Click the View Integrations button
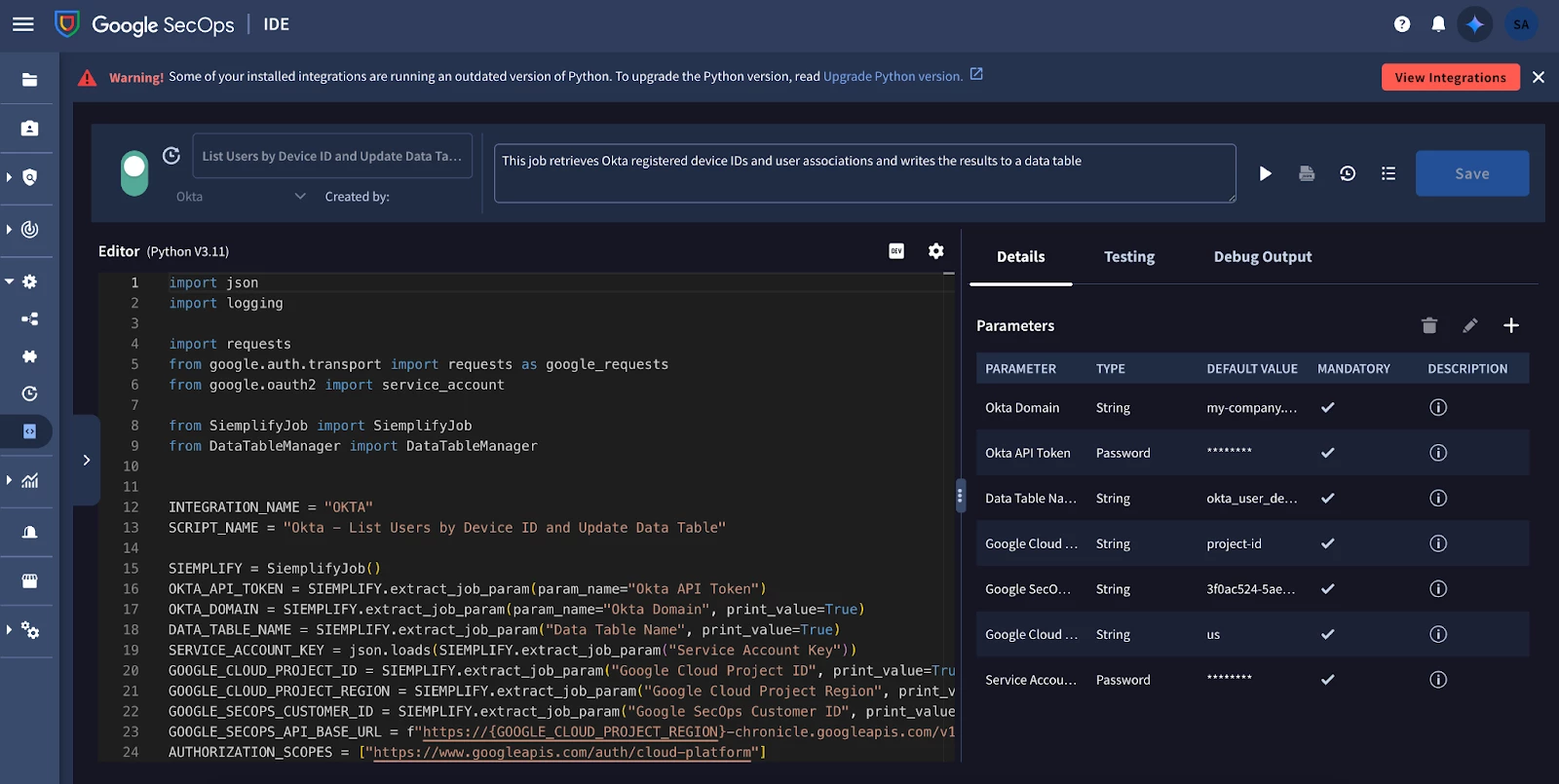Viewport: 1559px width, 784px height. [x=1450, y=77]
